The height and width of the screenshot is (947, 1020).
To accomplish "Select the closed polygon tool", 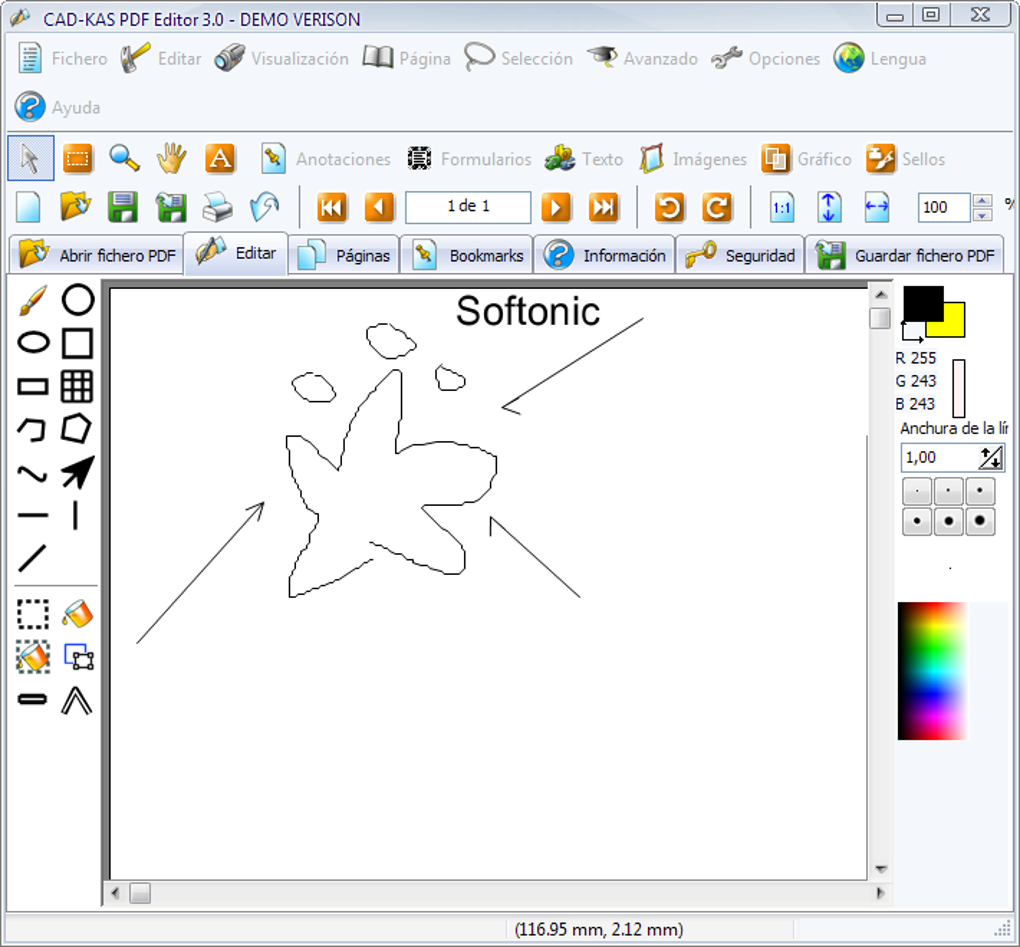I will [76, 429].
